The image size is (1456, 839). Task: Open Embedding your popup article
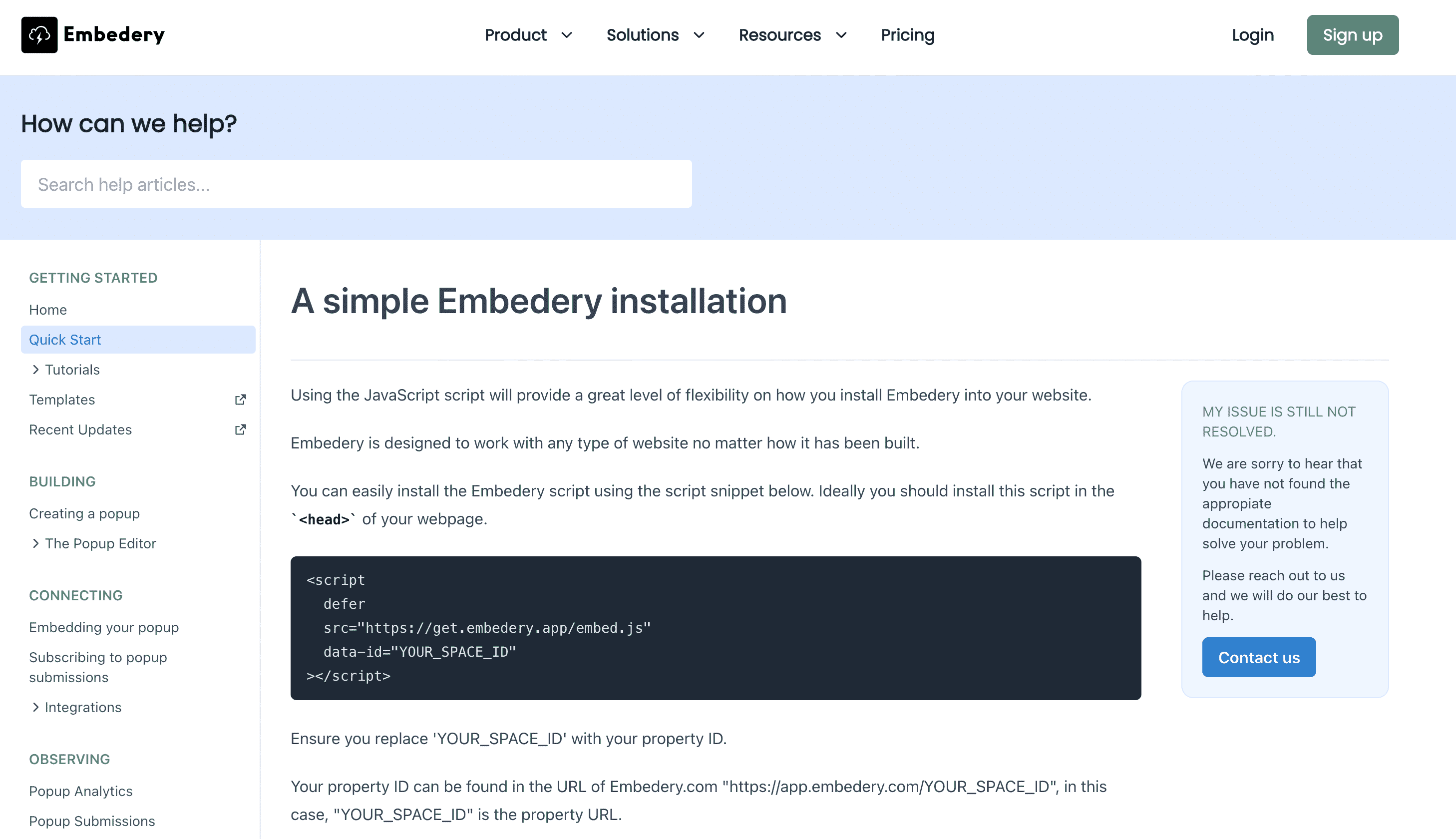pos(104,627)
